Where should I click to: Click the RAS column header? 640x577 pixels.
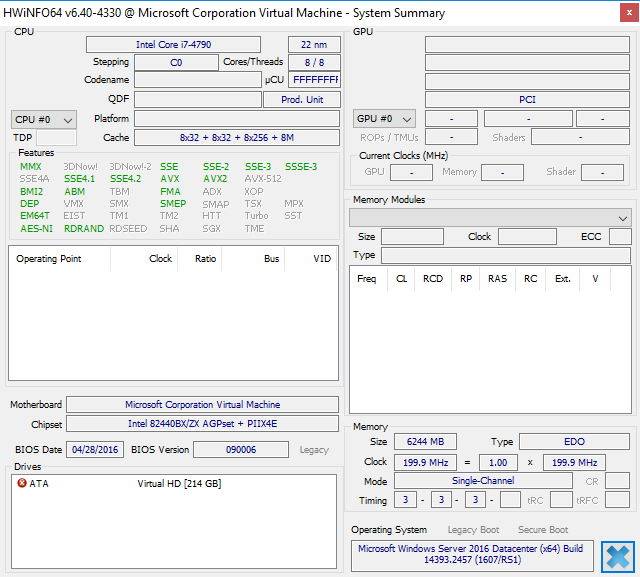(497, 279)
